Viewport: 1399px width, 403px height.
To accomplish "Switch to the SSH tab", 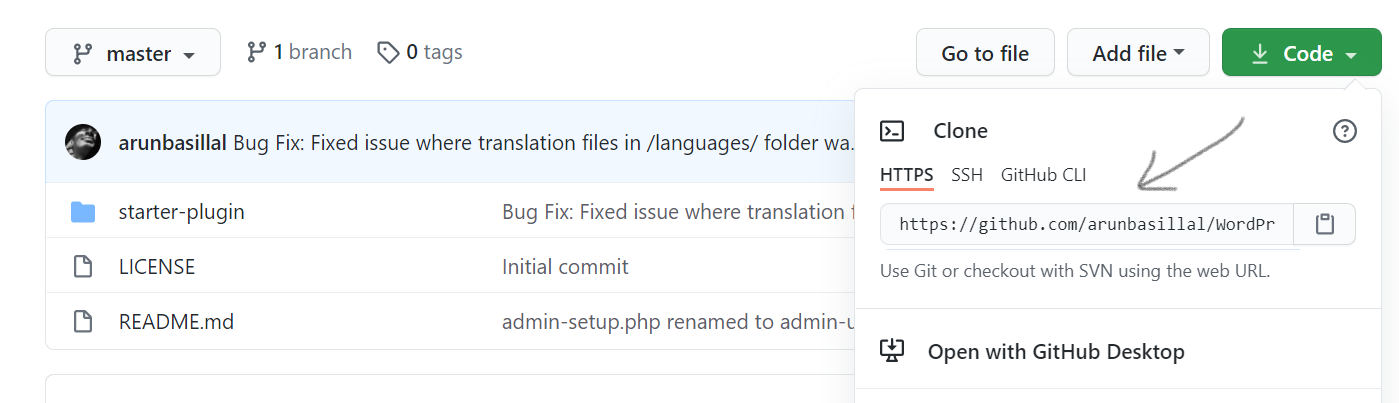I will click(x=967, y=175).
